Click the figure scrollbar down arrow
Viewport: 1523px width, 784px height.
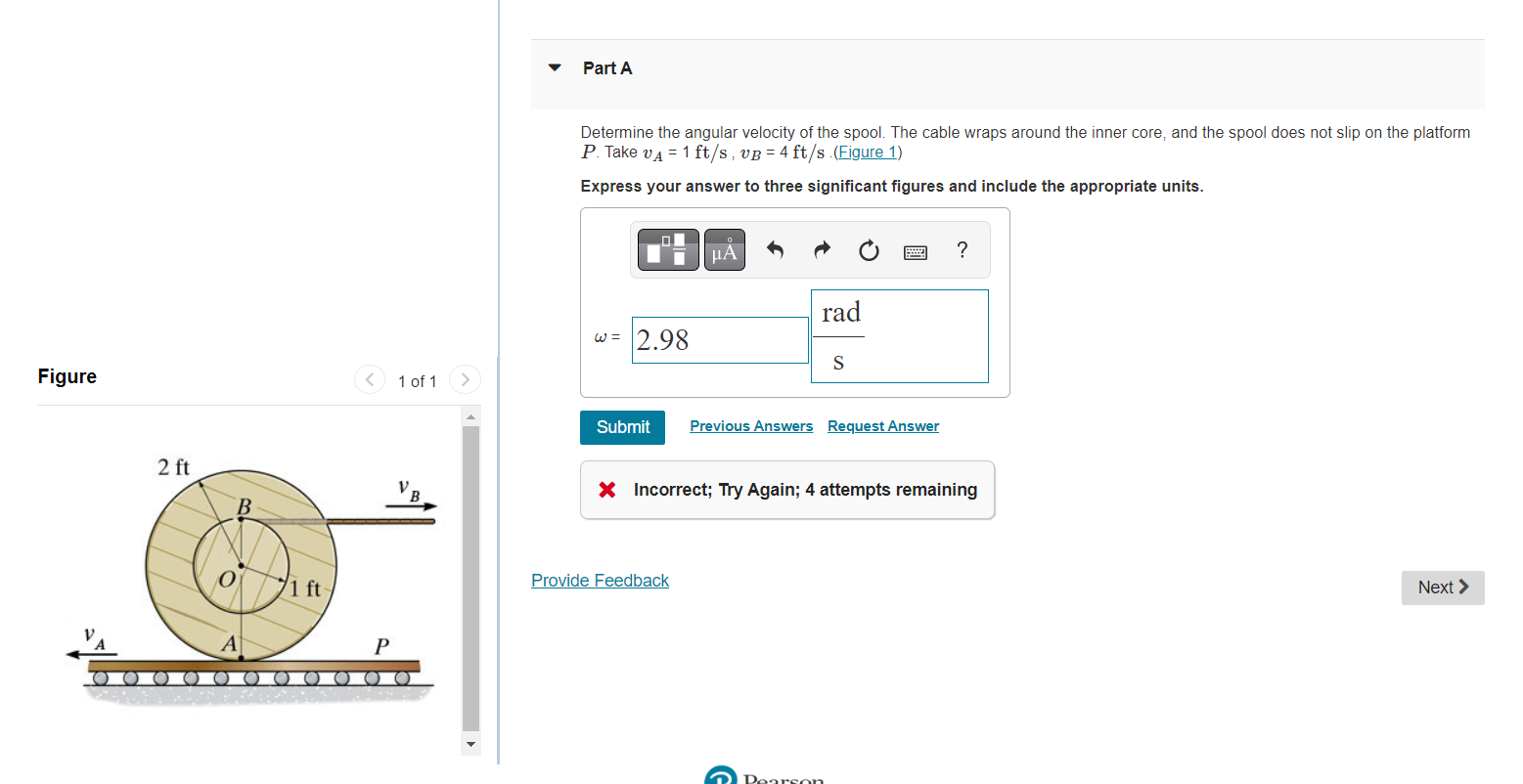coord(470,744)
